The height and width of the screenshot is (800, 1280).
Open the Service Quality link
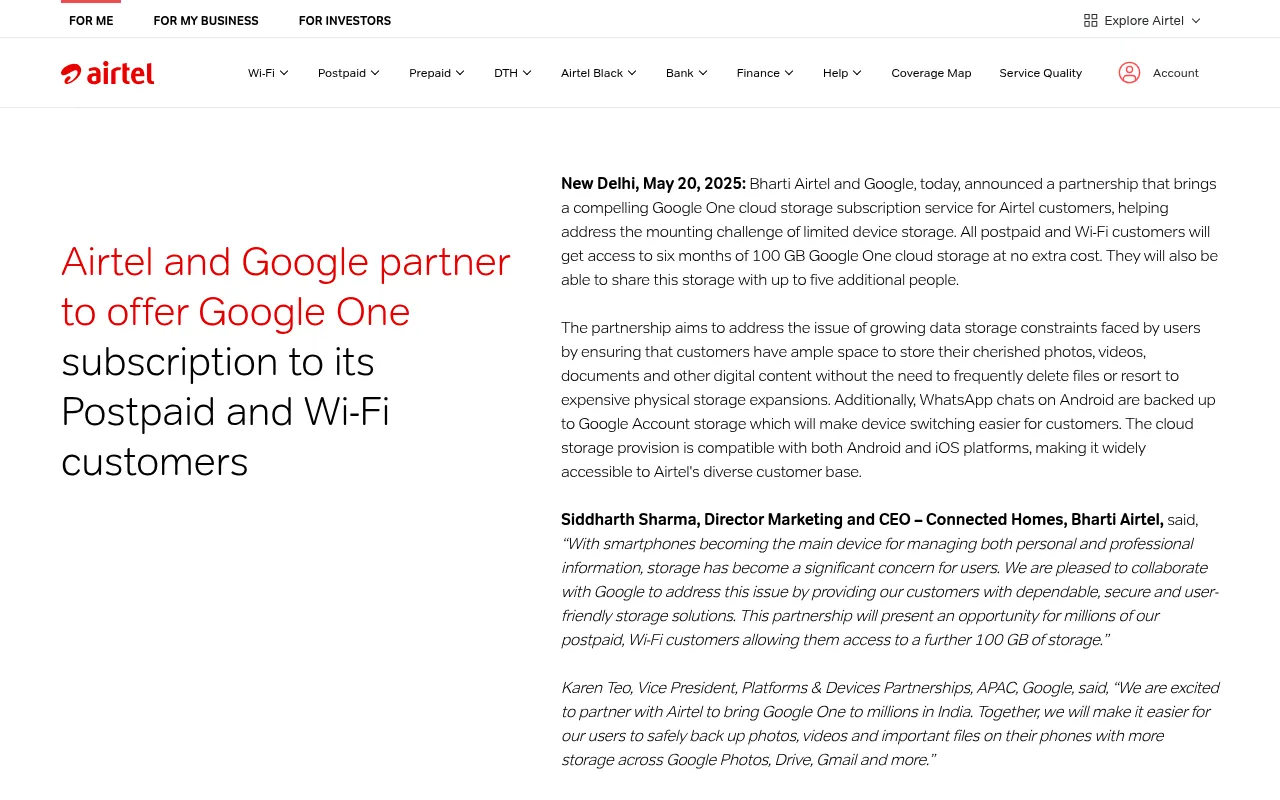(1040, 73)
